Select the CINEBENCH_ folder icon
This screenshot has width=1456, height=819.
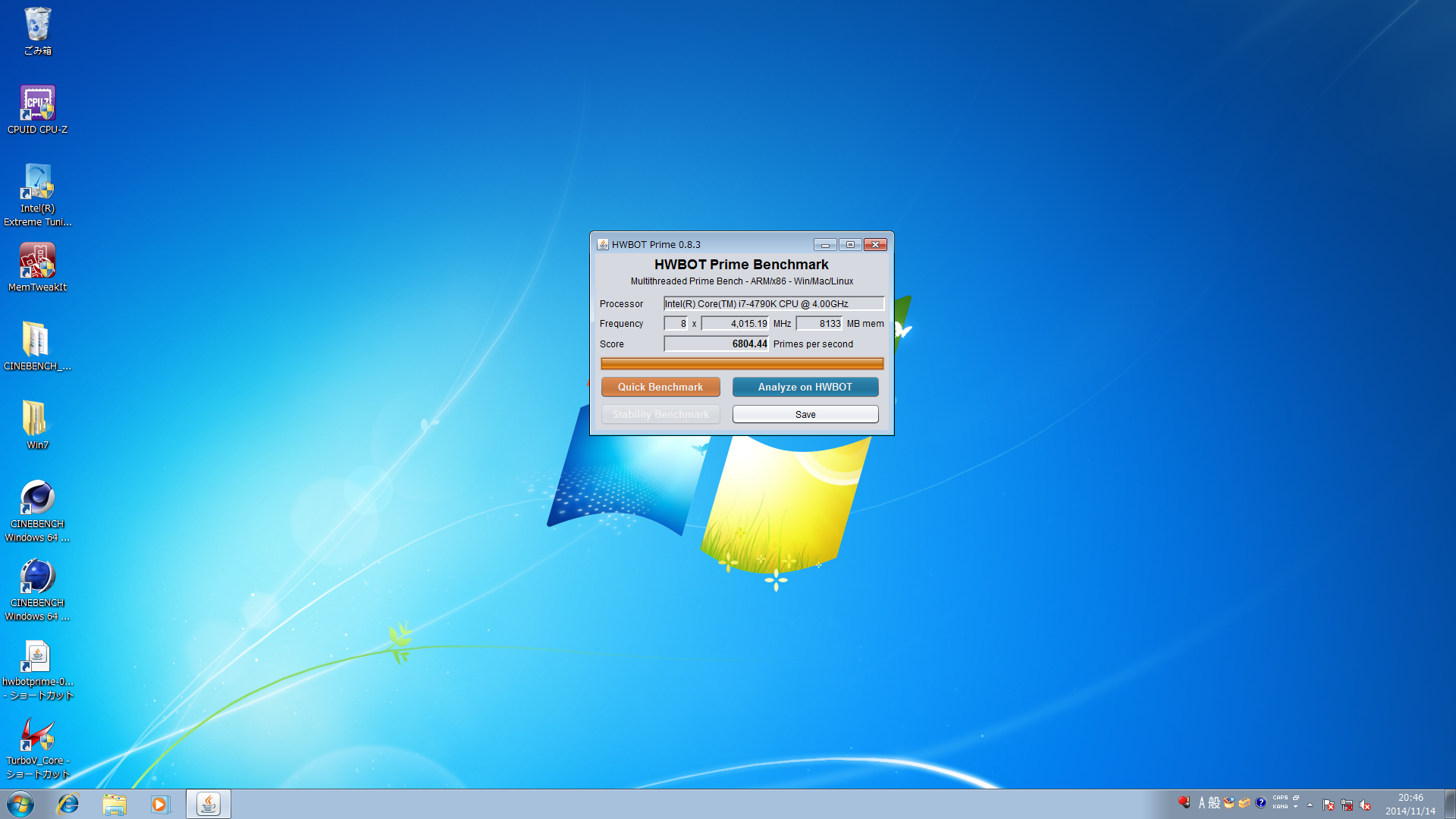pos(37,347)
